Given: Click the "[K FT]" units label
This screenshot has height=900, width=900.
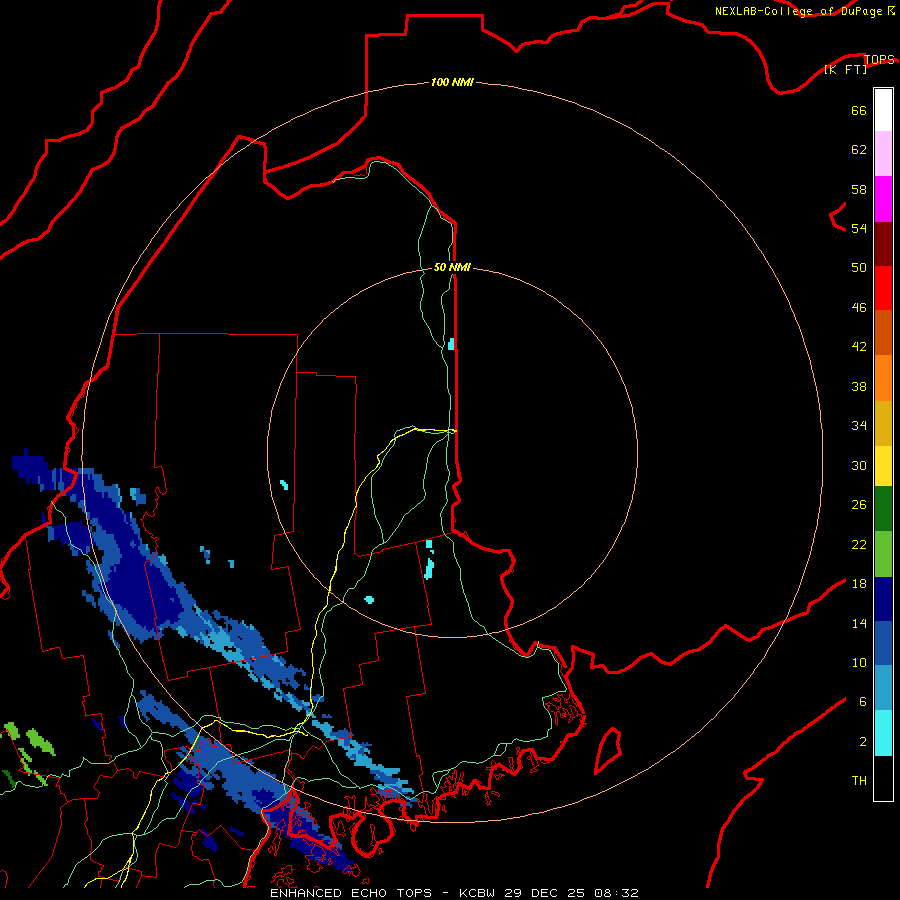Looking at the screenshot, I should click(845, 69).
